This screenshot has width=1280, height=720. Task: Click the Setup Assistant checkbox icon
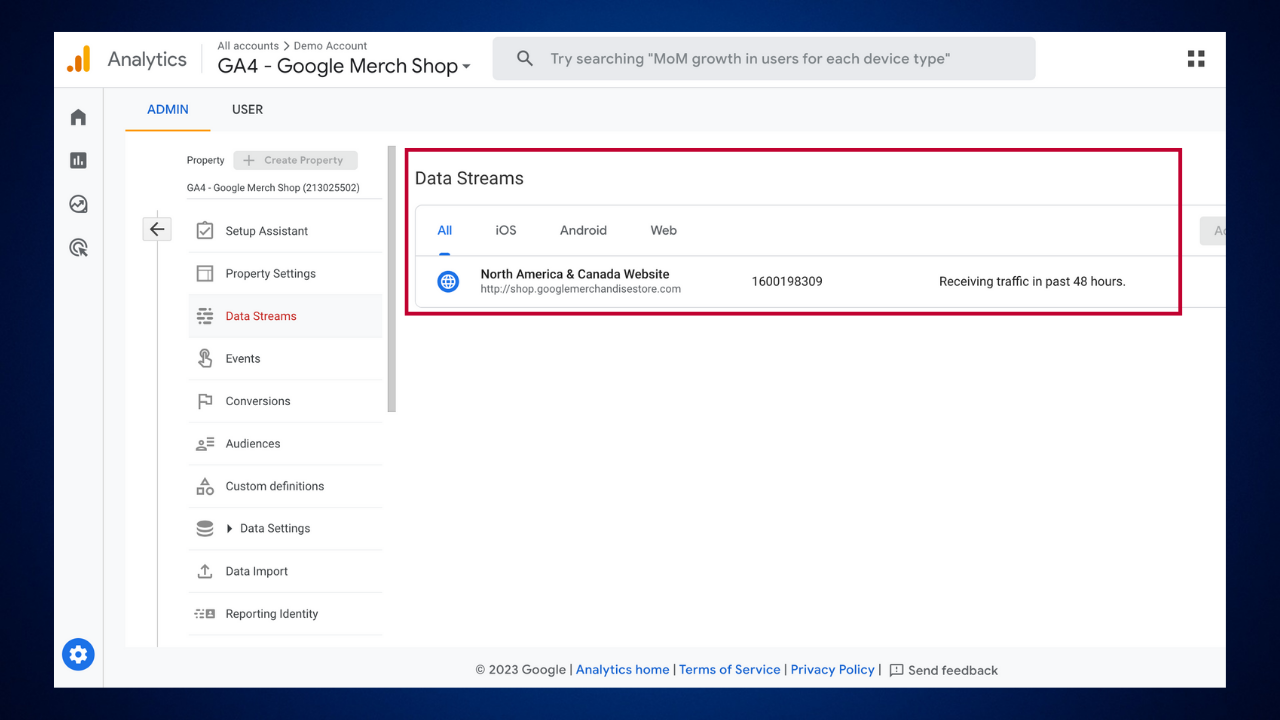[205, 231]
